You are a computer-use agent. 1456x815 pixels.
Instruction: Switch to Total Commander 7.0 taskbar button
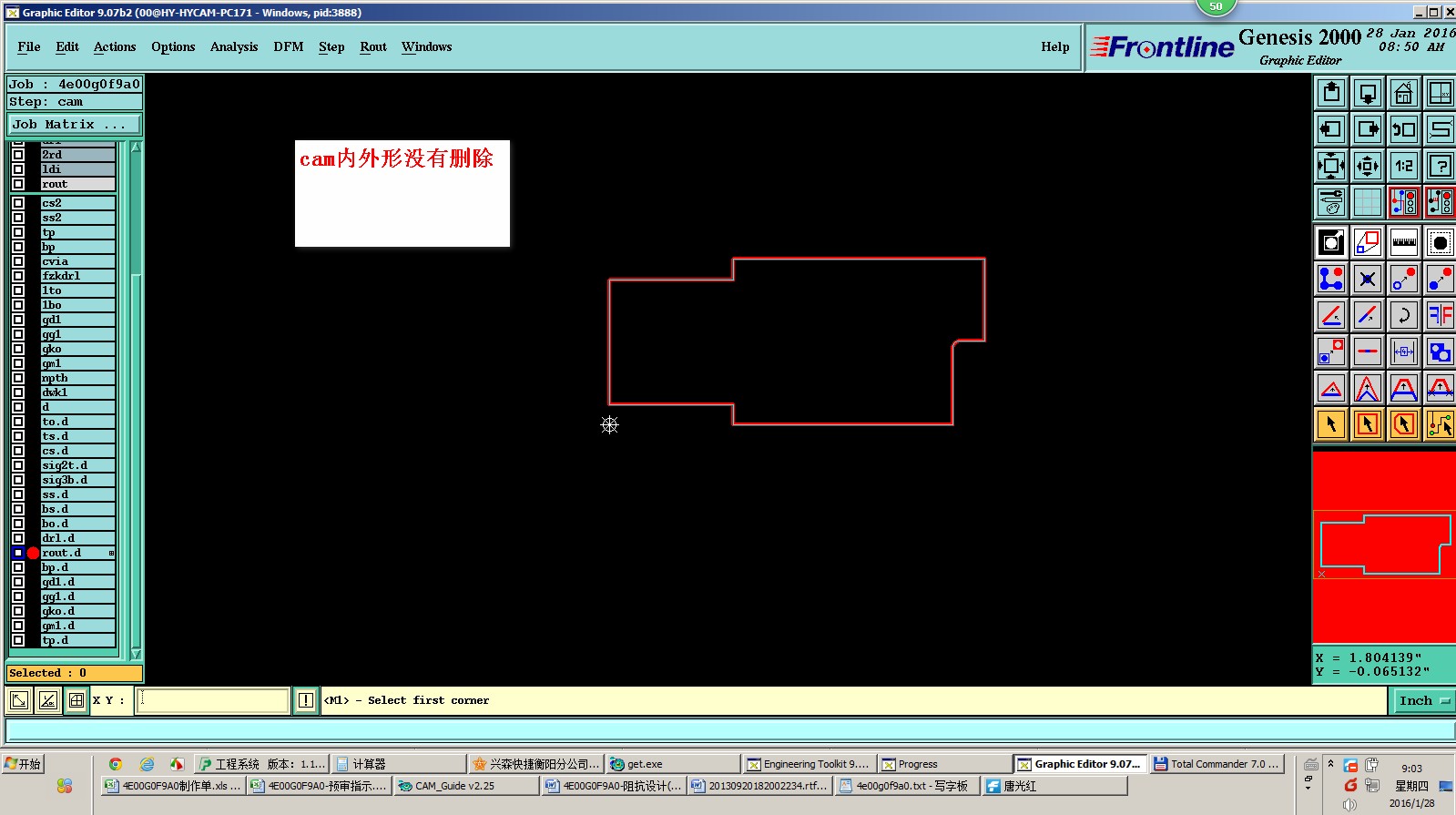(x=1217, y=764)
